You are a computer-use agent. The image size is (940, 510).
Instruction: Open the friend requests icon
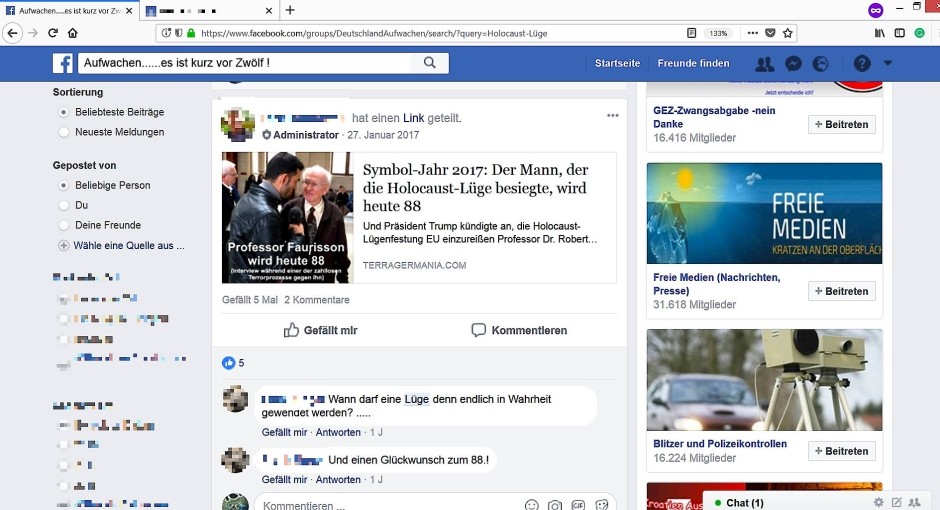[765, 63]
